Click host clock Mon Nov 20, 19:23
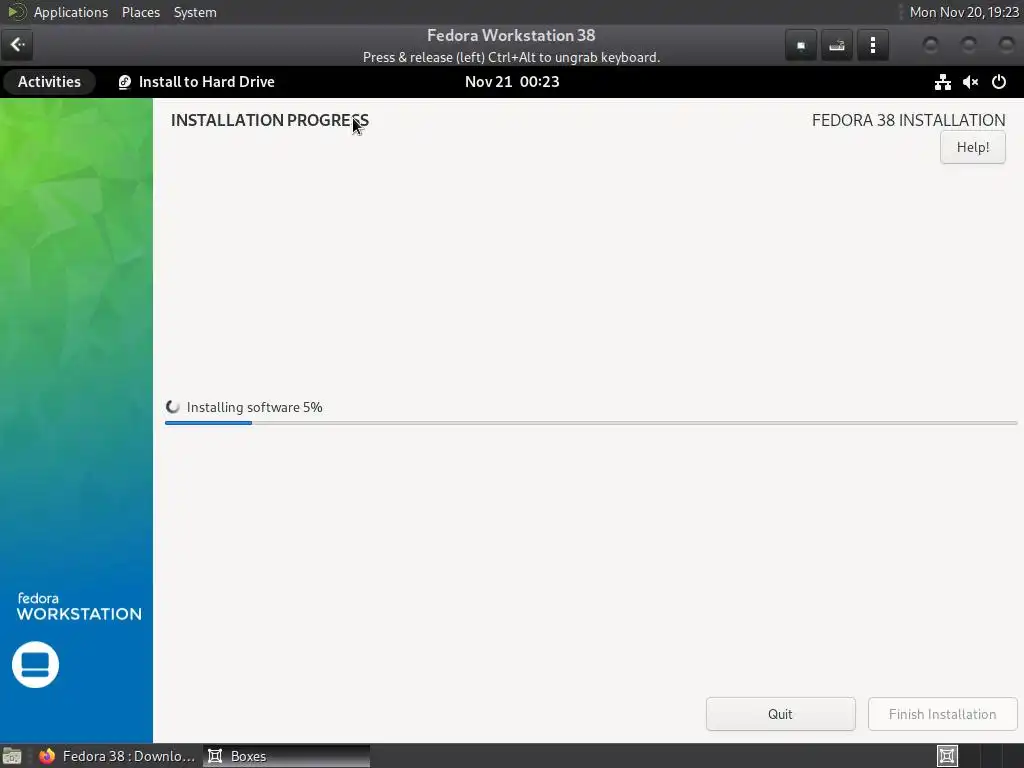The image size is (1024, 768). tap(964, 12)
